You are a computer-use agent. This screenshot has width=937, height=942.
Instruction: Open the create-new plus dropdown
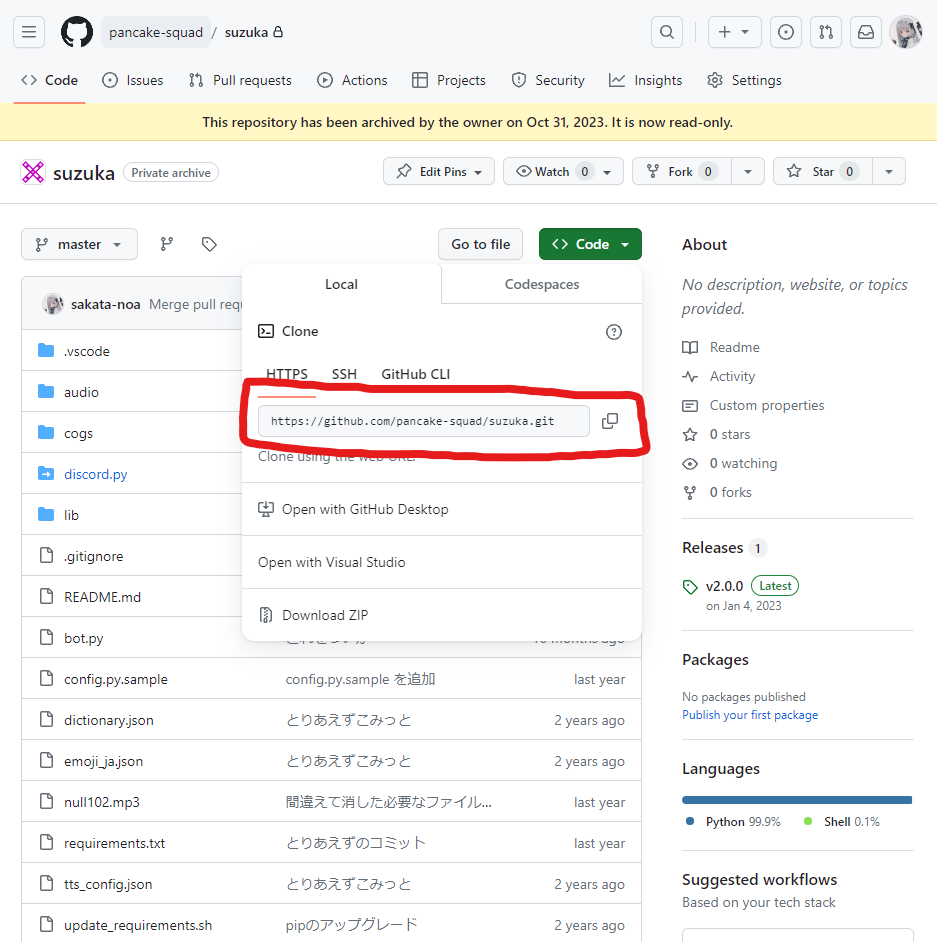[735, 32]
